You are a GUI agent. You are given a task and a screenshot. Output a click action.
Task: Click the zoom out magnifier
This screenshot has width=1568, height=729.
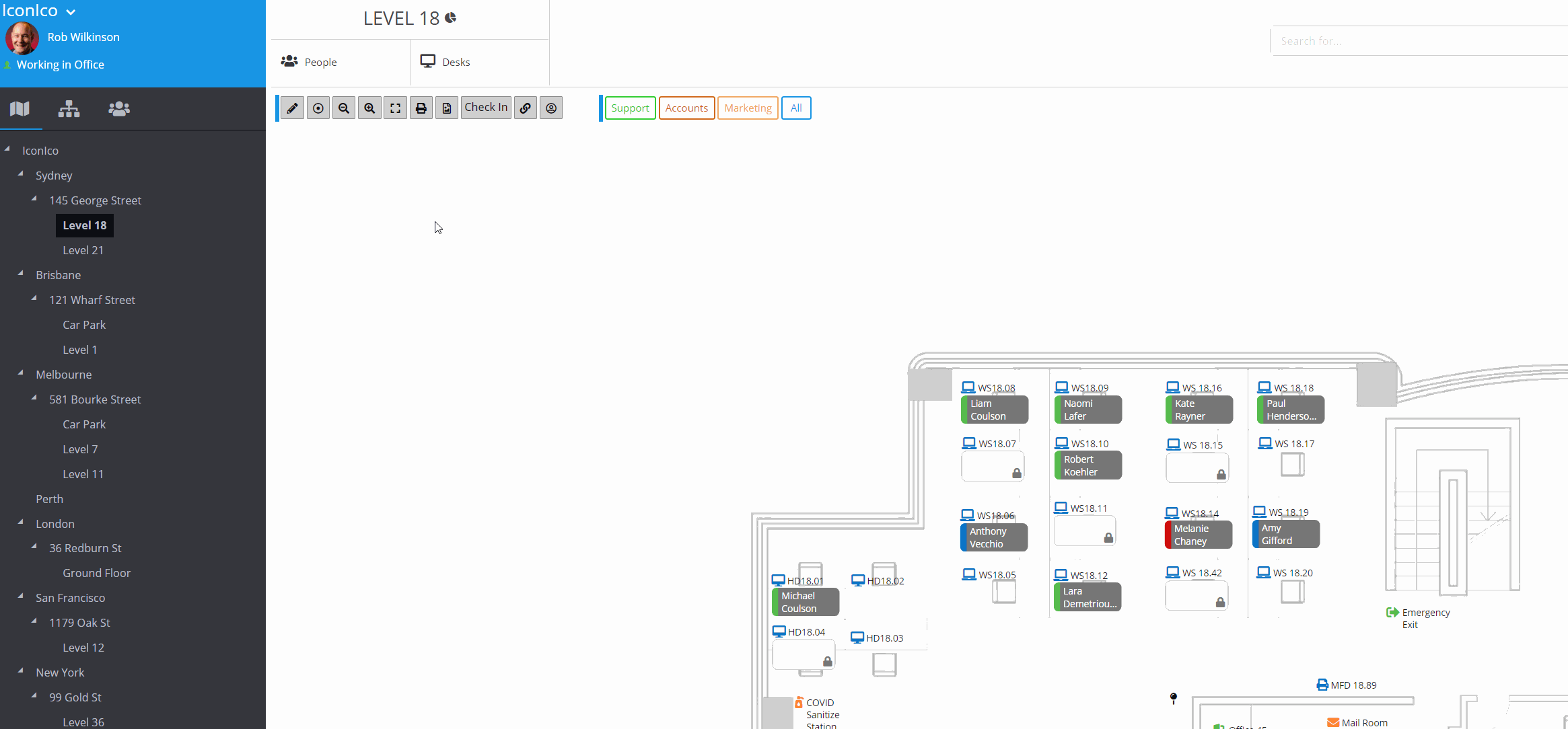click(344, 108)
